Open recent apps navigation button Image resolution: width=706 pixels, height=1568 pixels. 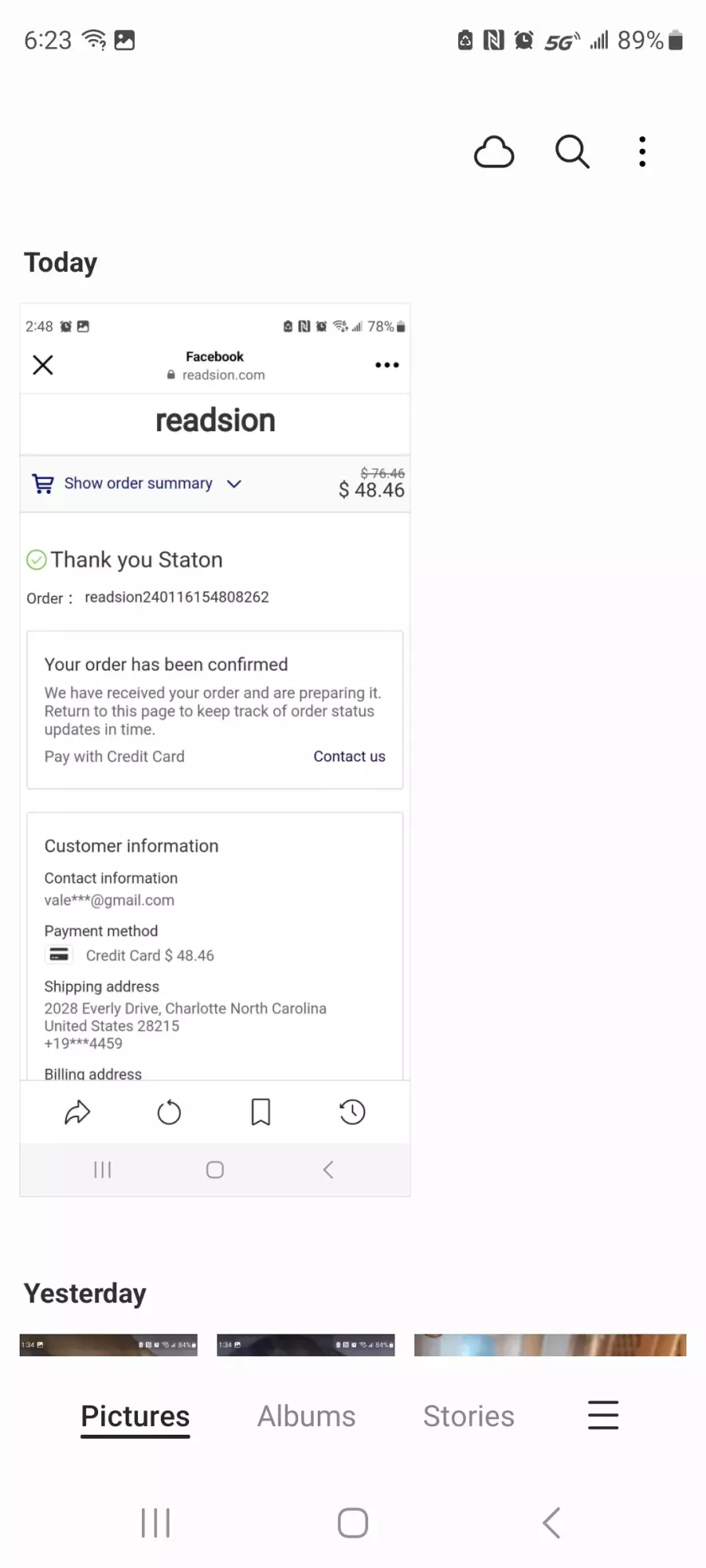click(155, 1523)
